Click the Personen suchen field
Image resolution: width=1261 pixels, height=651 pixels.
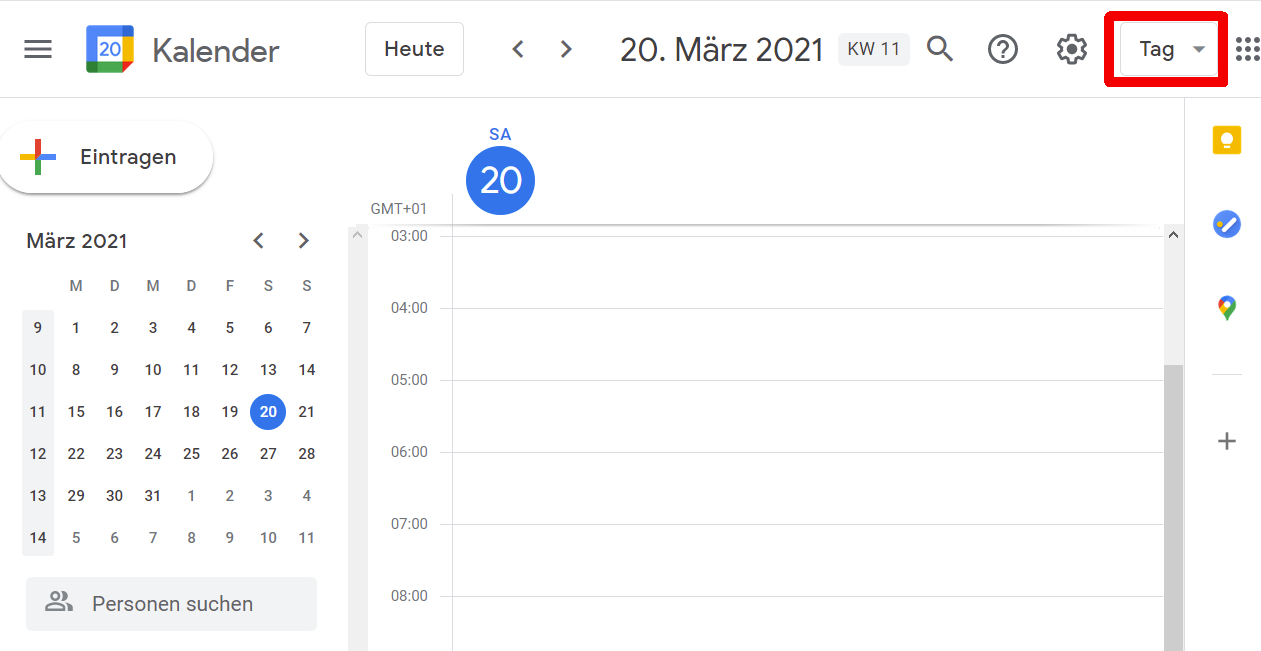tap(171, 604)
